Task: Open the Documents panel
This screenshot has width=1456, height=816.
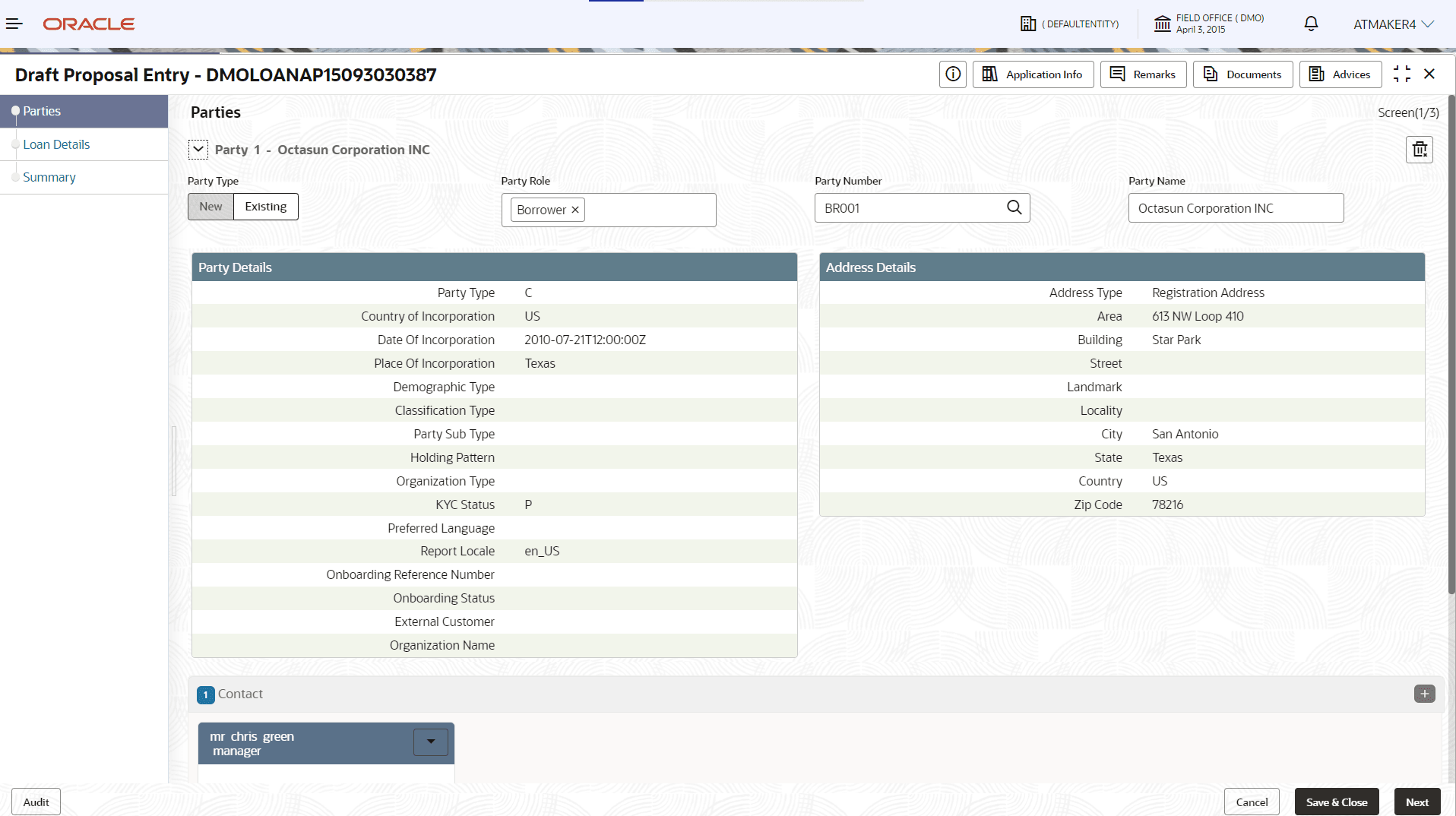Action: (1242, 74)
